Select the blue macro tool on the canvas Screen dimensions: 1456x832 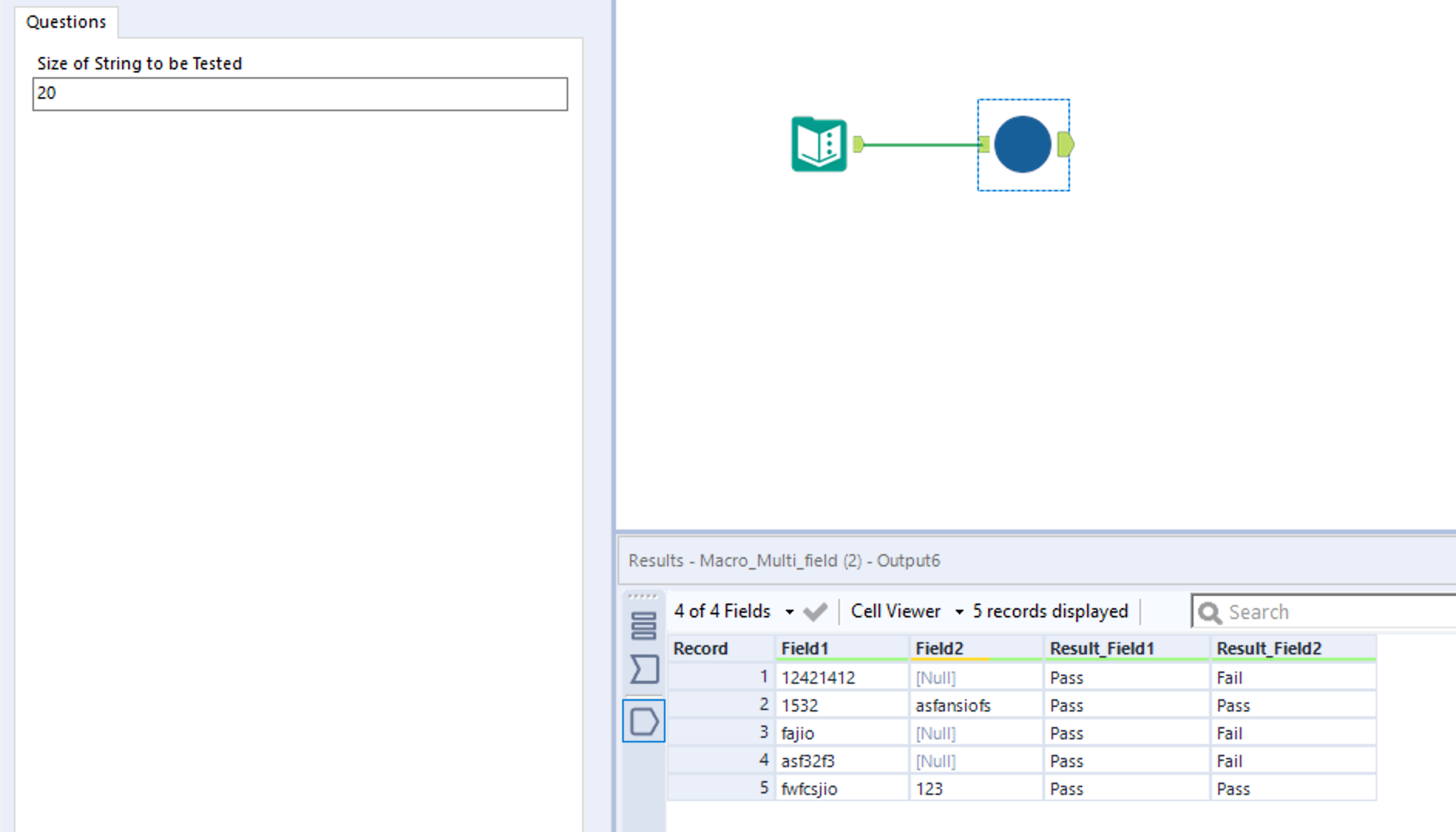point(1023,145)
